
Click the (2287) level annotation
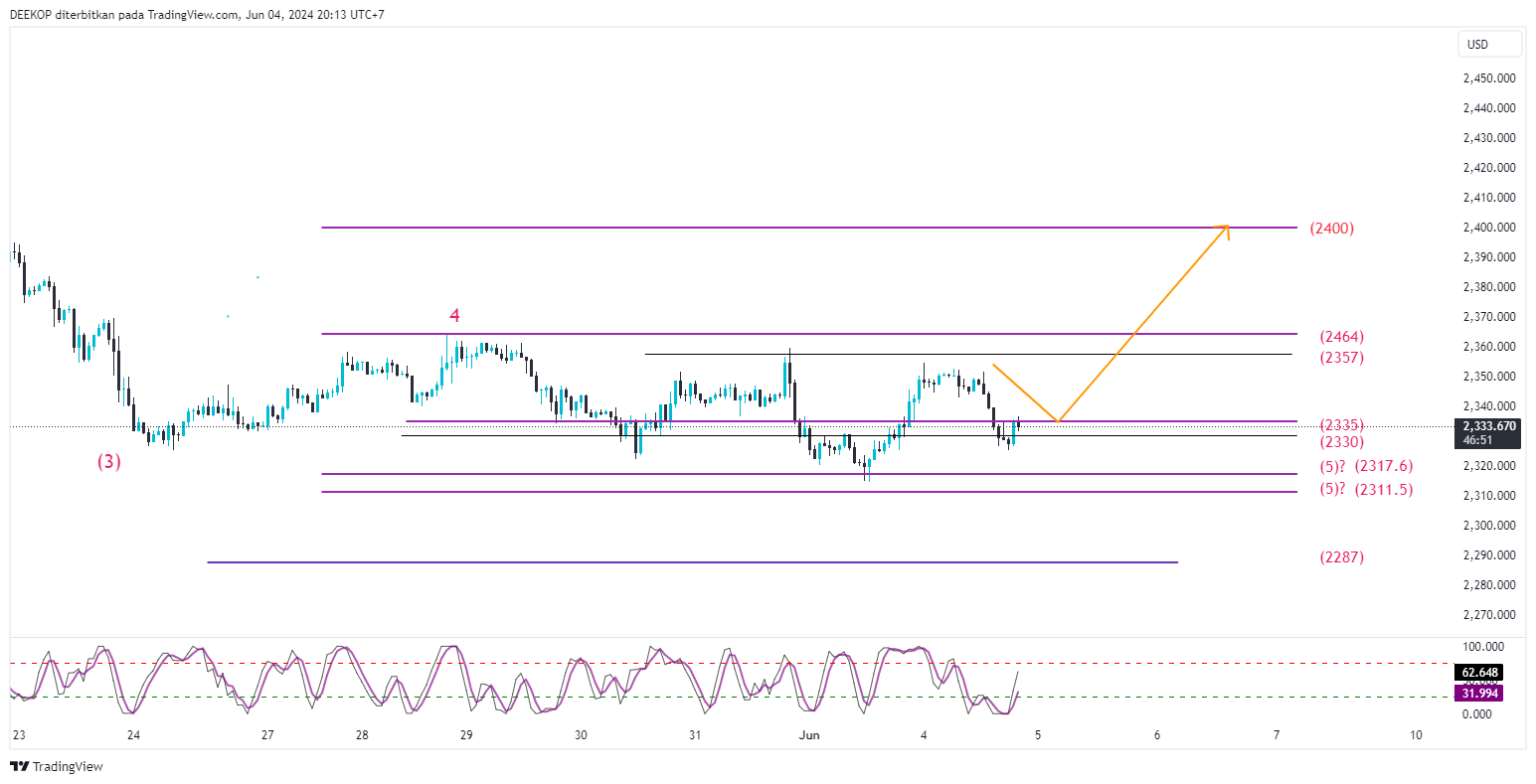[x=1342, y=557]
